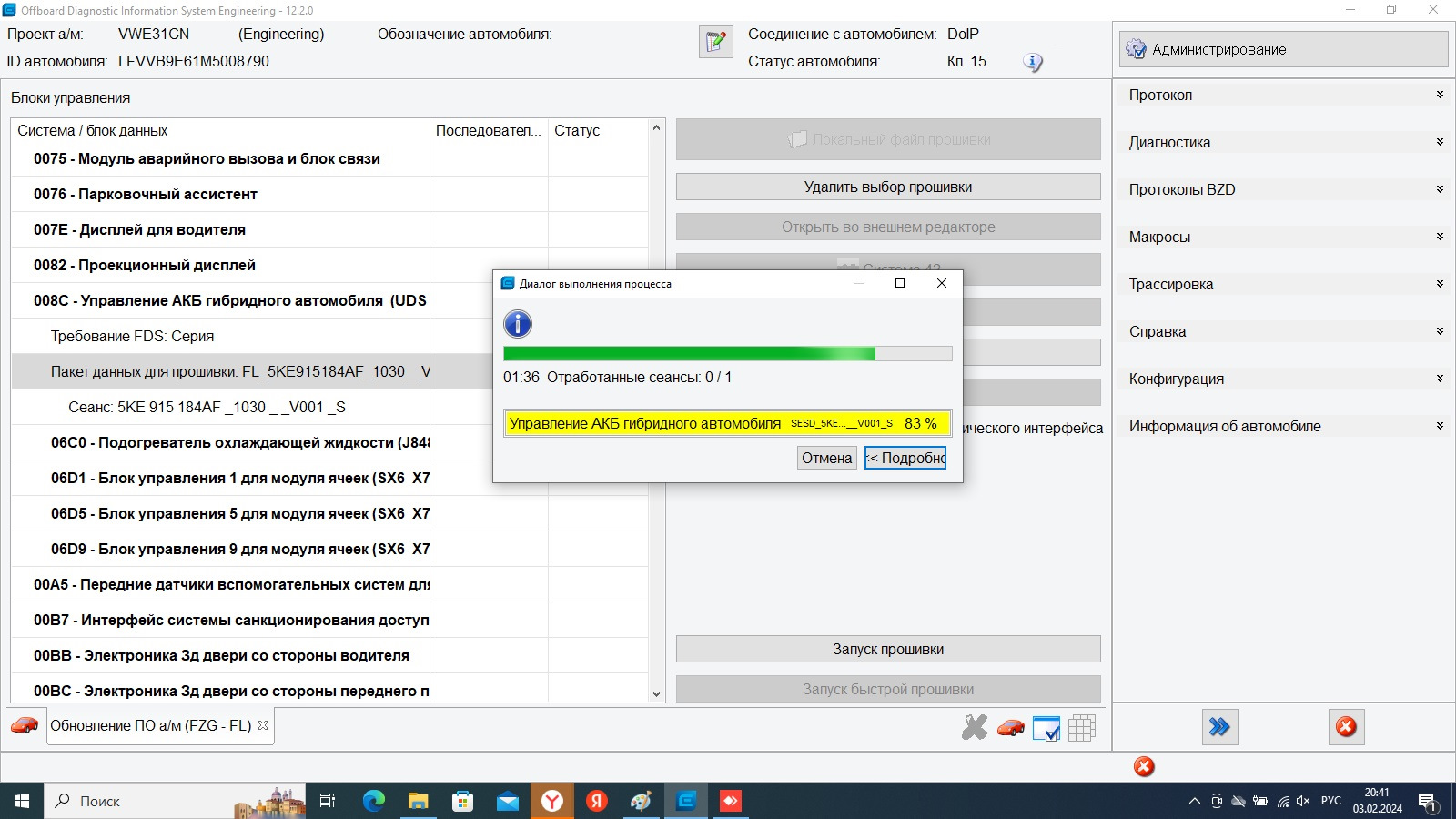Click the << Подробно button in dialog
Viewport: 1456px width, 819px height.
pyautogui.click(x=905, y=458)
